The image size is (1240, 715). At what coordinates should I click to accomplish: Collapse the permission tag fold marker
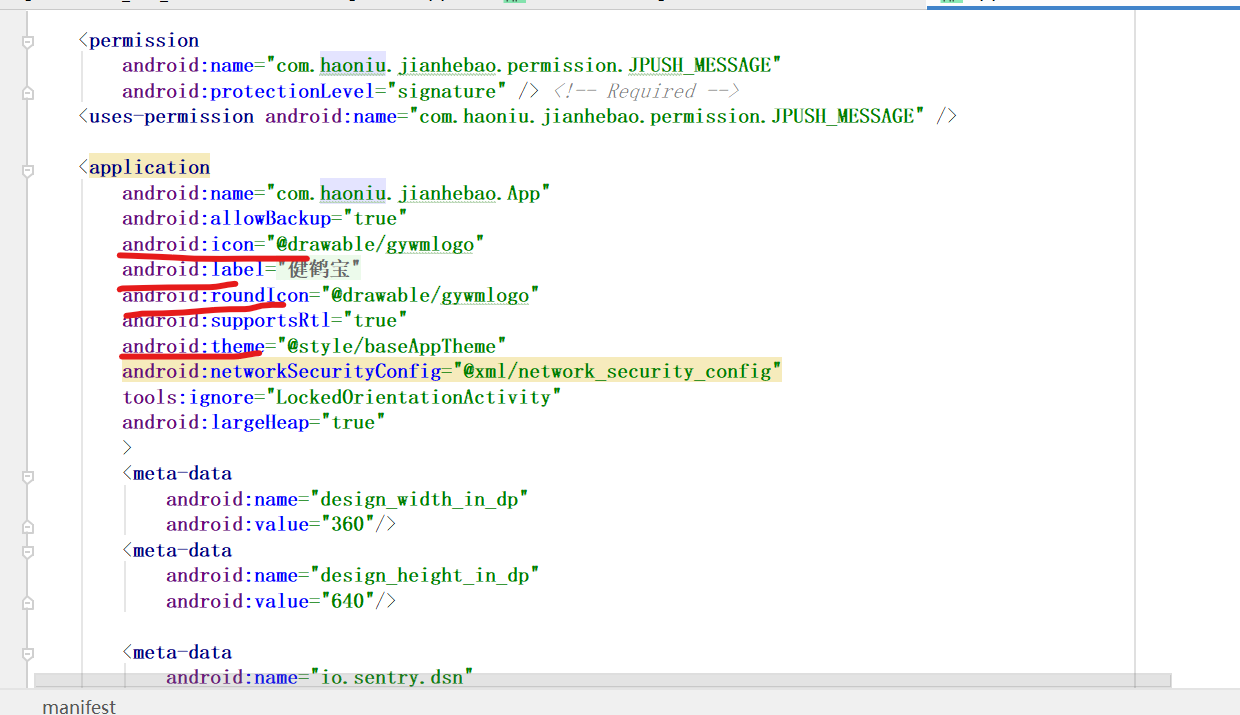(x=28, y=41)
